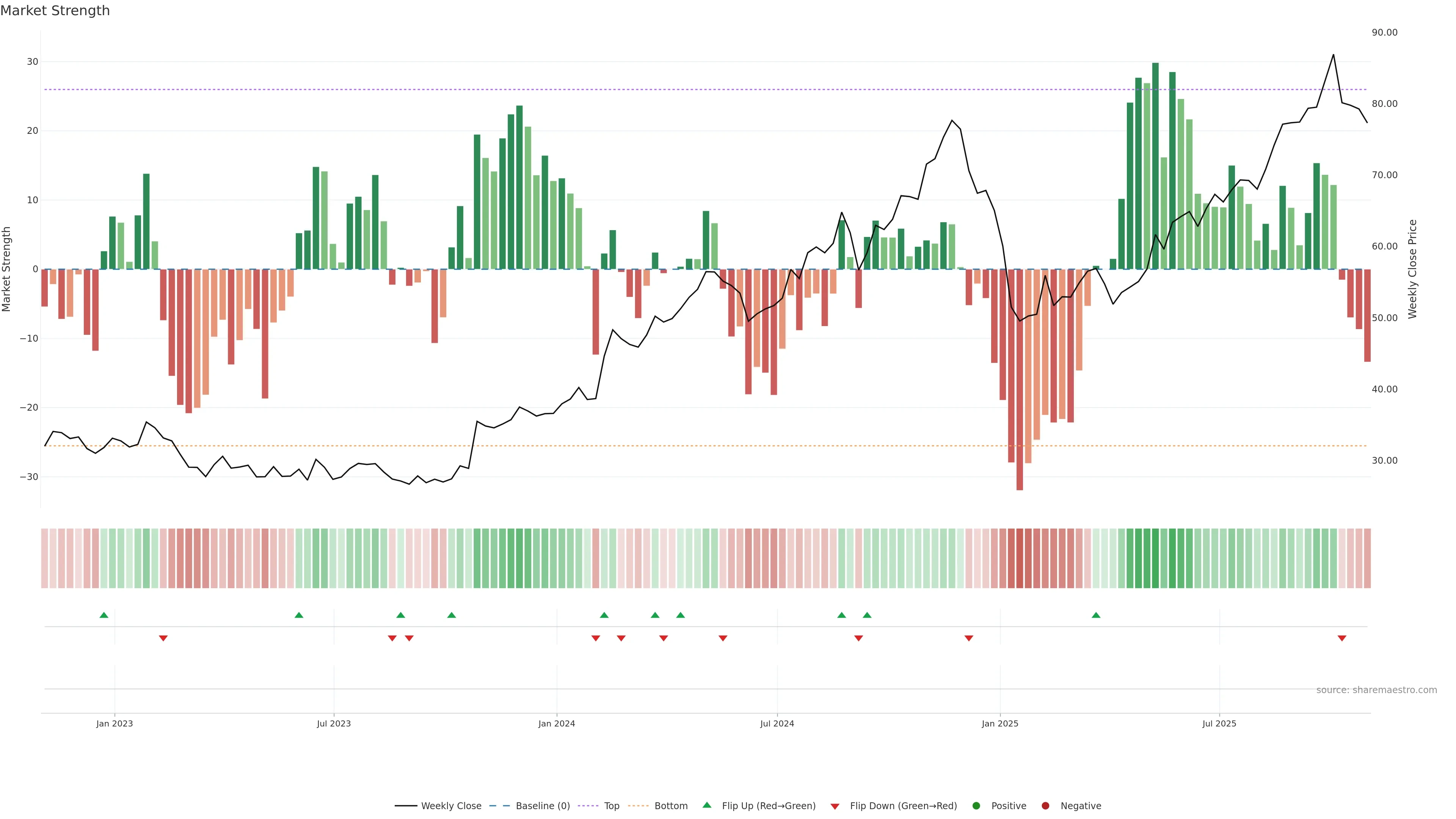Image resolution: width=1456 pixels, height=819 pixels.
Task: Click the Positive green dot legend icon
Action: tap(976, 806)
